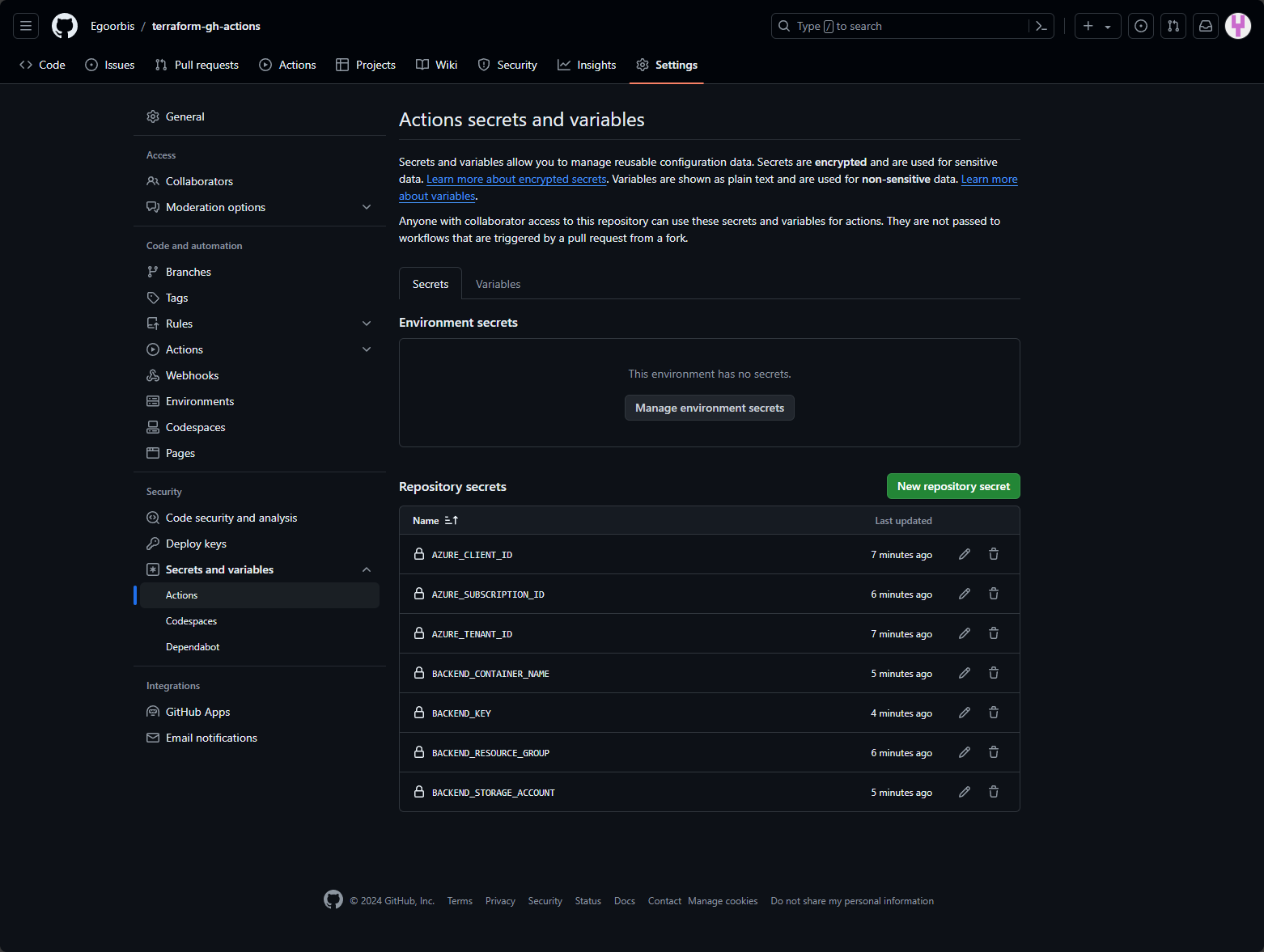Edit the BACKEND_STORAGE_ACCOUNT secret
This screenshot has width=1264, height=952.
964,792
